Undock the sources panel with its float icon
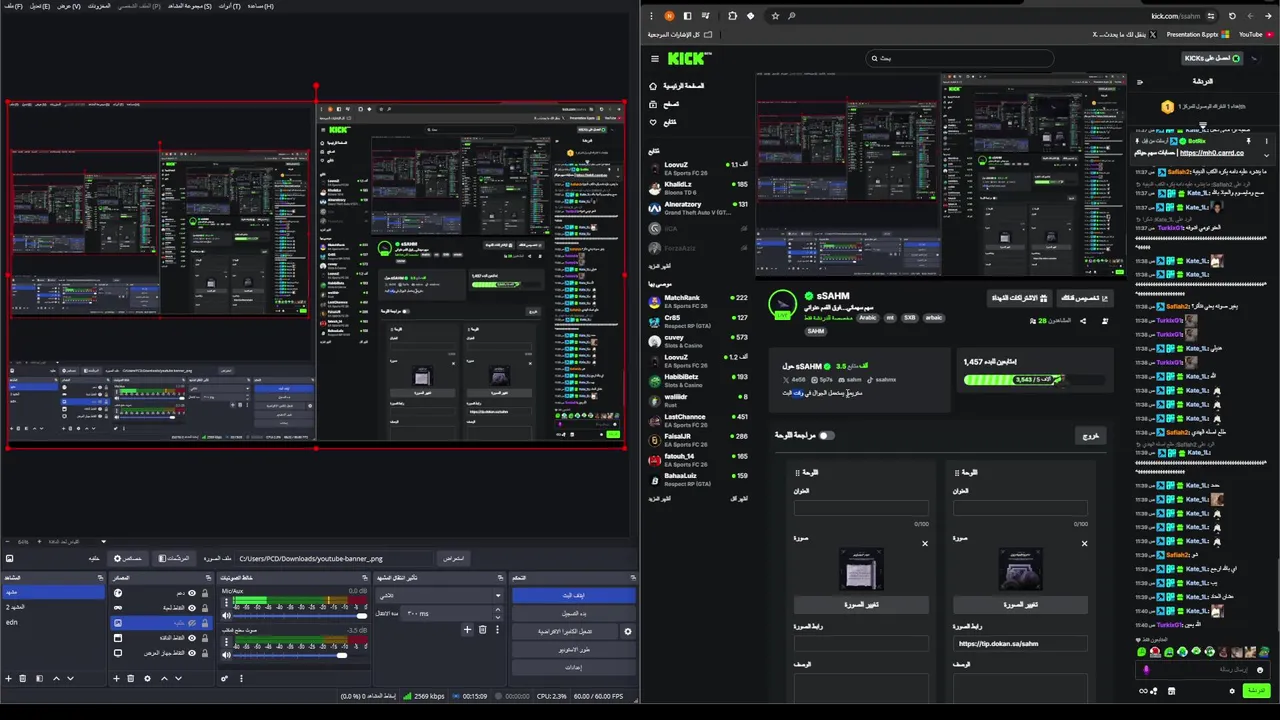Screen dimensions: 1280x720 (x=210, y=577)
